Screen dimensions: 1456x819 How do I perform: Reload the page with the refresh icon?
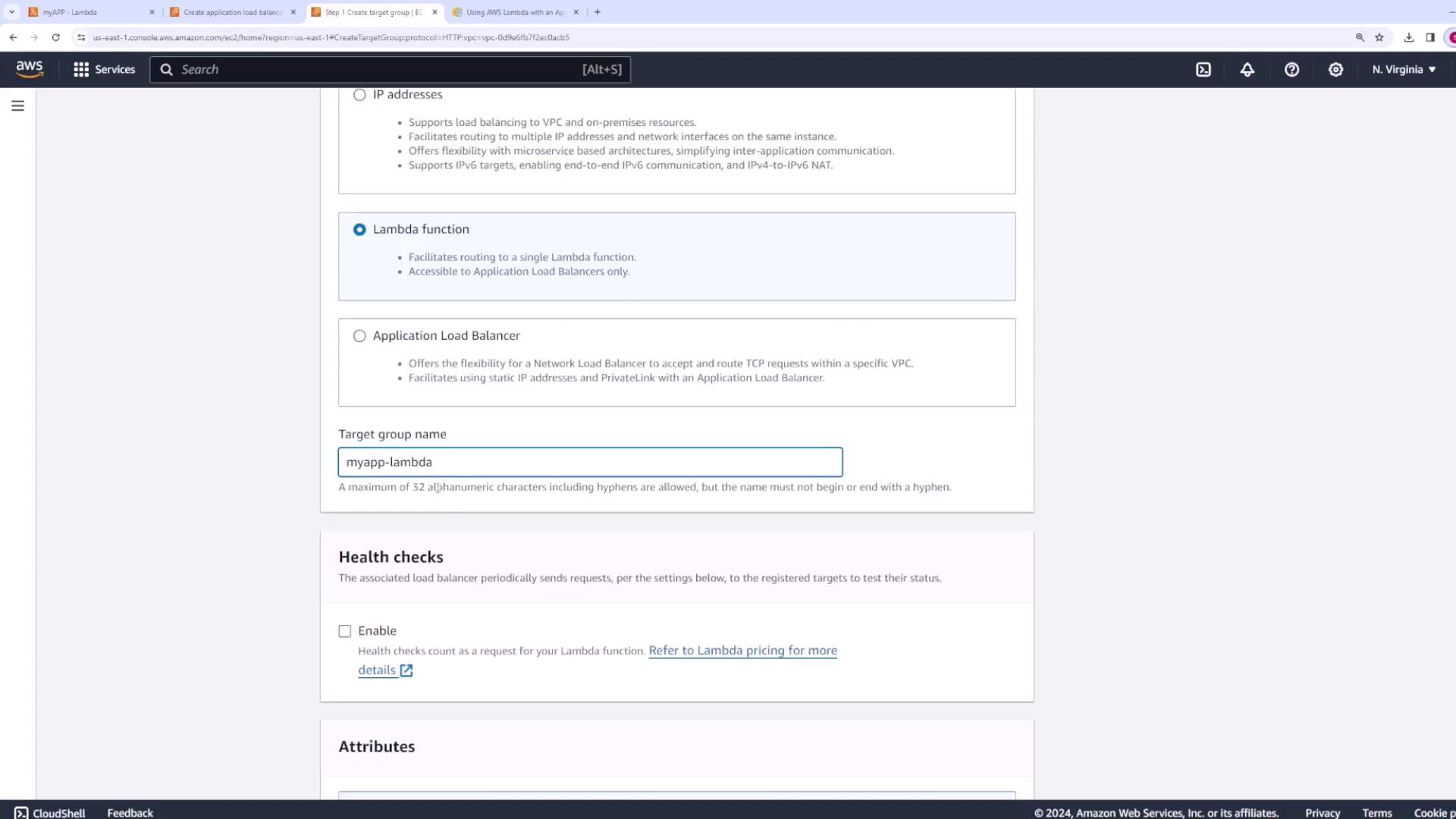55,37
